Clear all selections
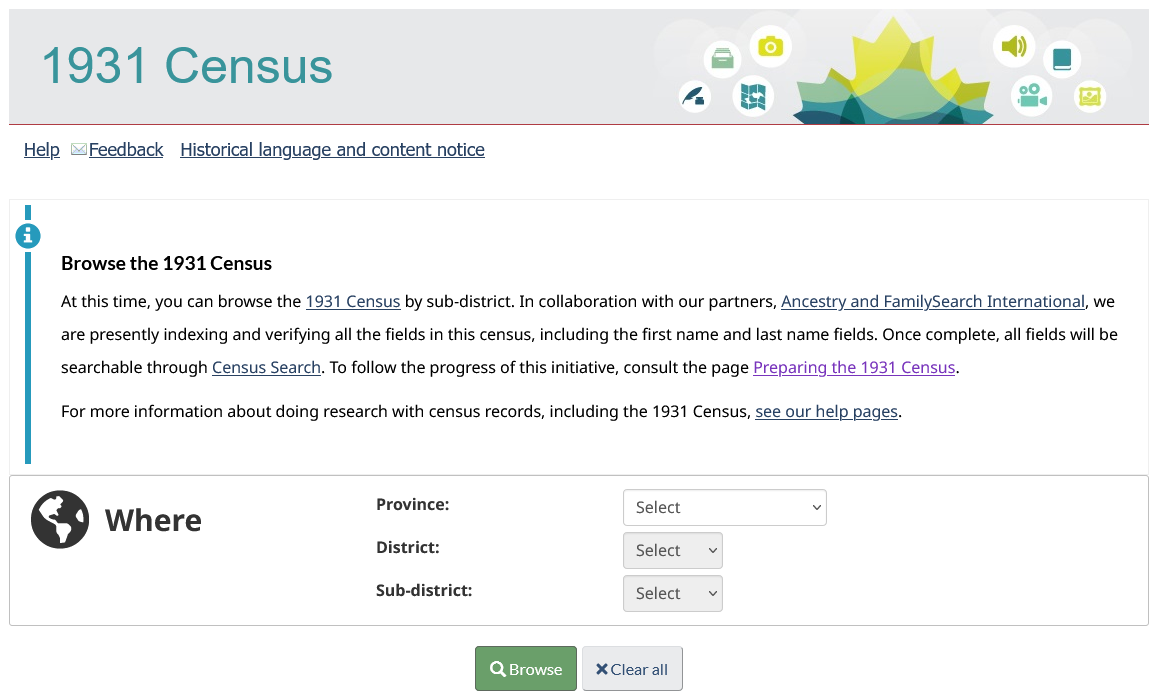This screenshot has height=697, width=1155. [x=632, y=668]
